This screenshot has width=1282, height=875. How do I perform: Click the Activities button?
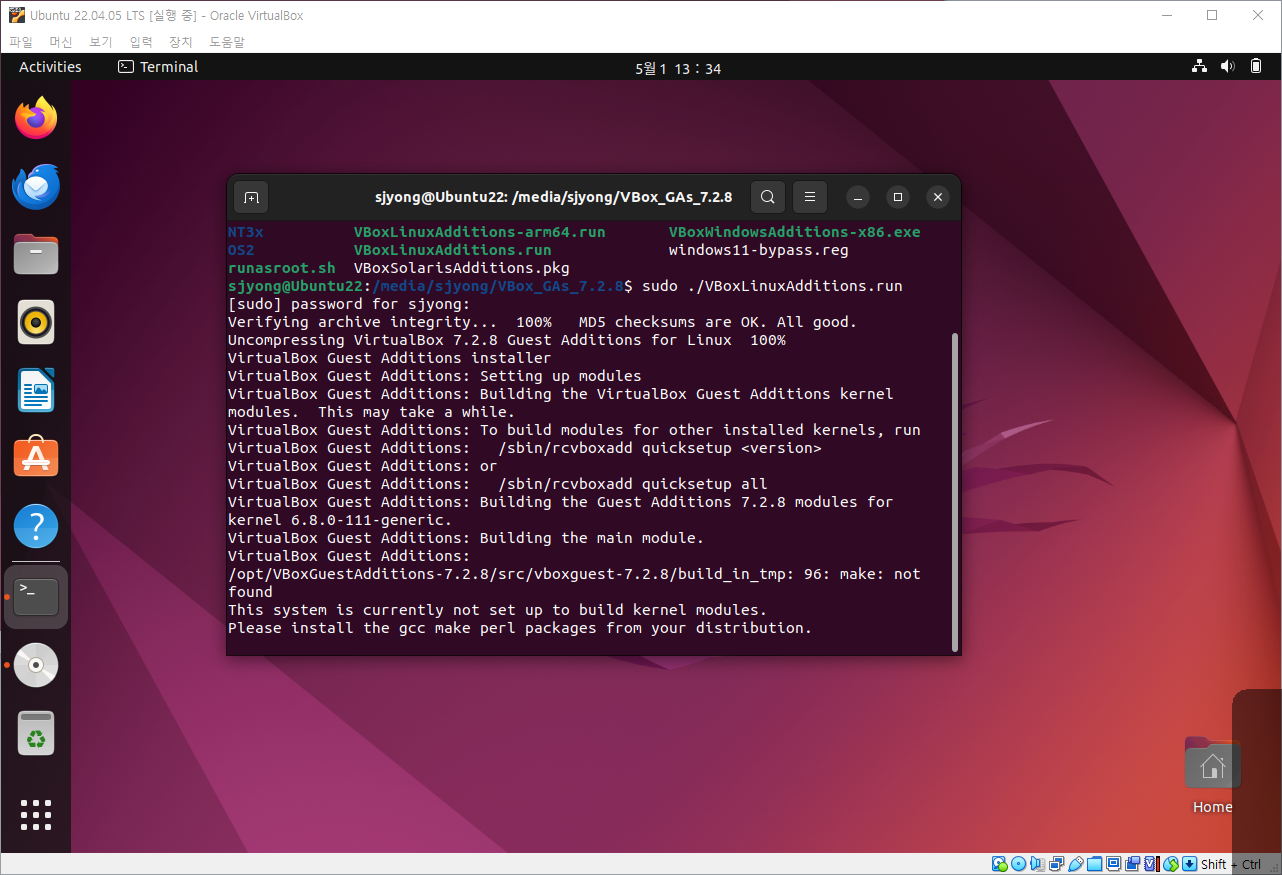[50, 67]
